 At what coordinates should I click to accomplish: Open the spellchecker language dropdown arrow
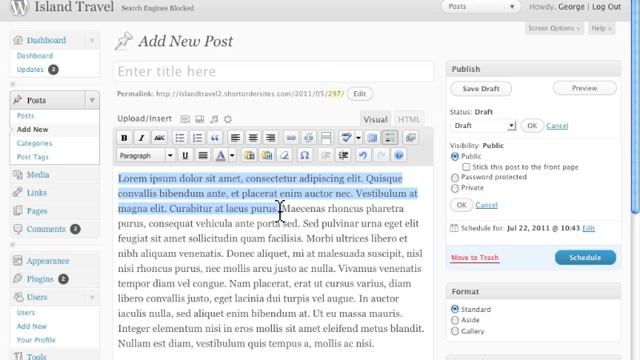358,138
